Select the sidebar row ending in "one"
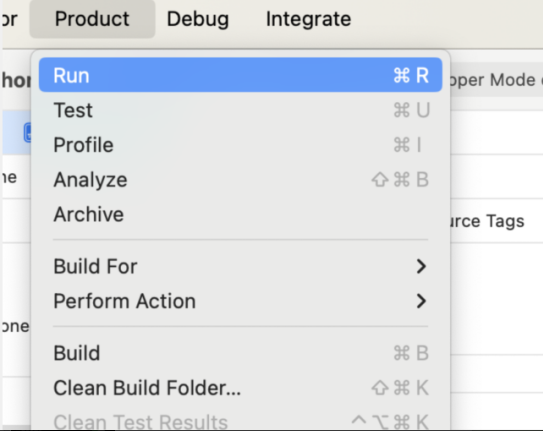 click(x=15, y=326)
